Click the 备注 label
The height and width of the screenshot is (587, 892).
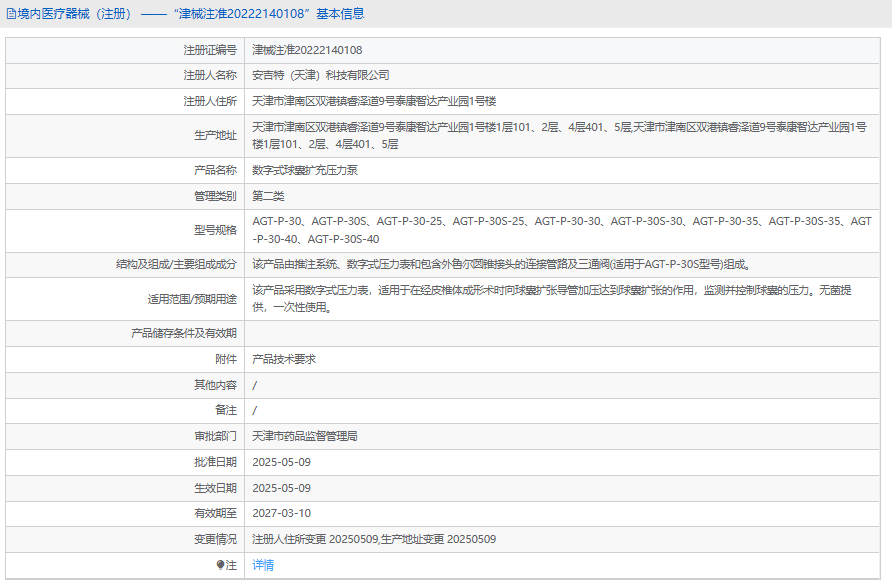click(x=226, y=410)
